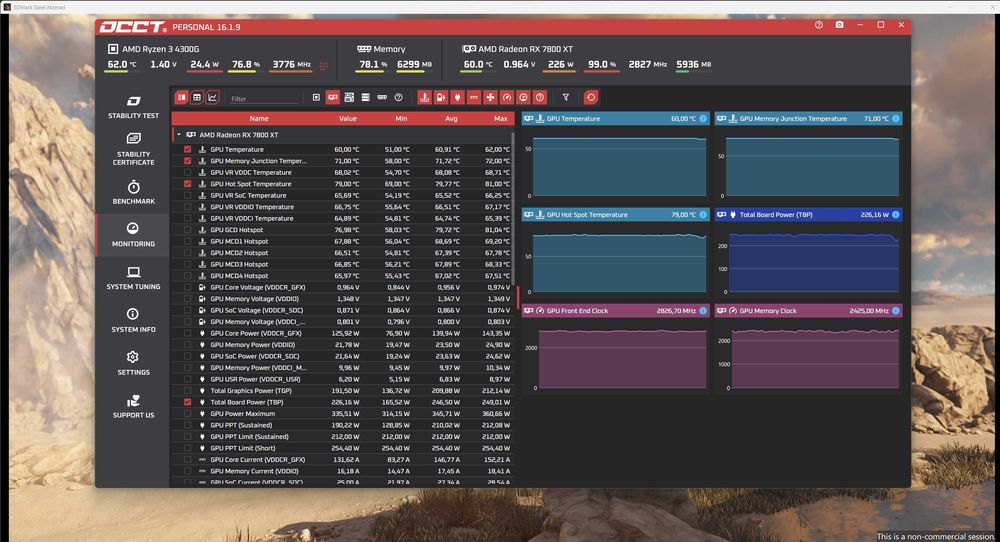
Task: Check the Total Graphics Power (TGP) checkbox
Action: pos(188,390)
